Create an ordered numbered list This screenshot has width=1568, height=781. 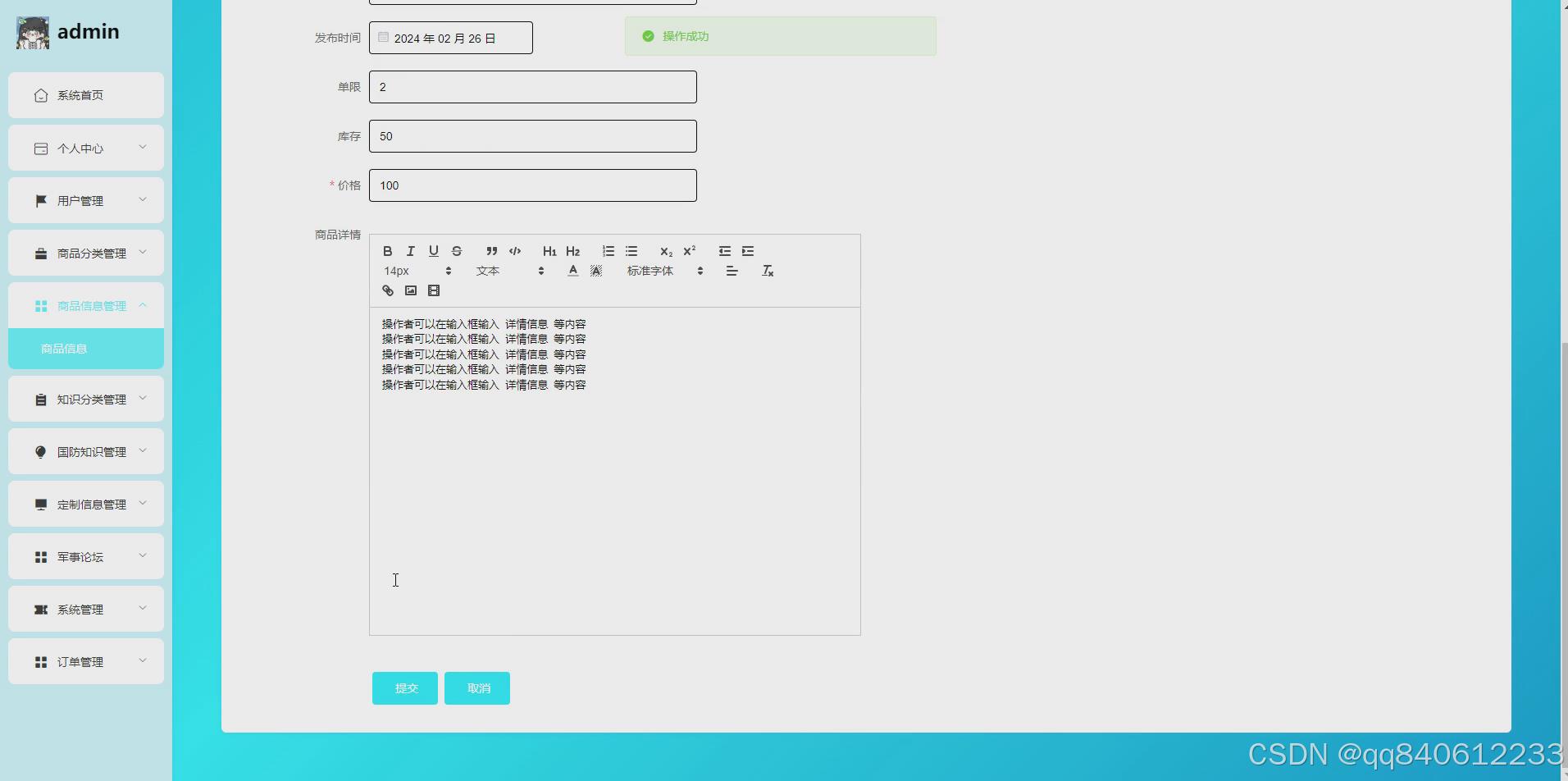tap(609, 251)
